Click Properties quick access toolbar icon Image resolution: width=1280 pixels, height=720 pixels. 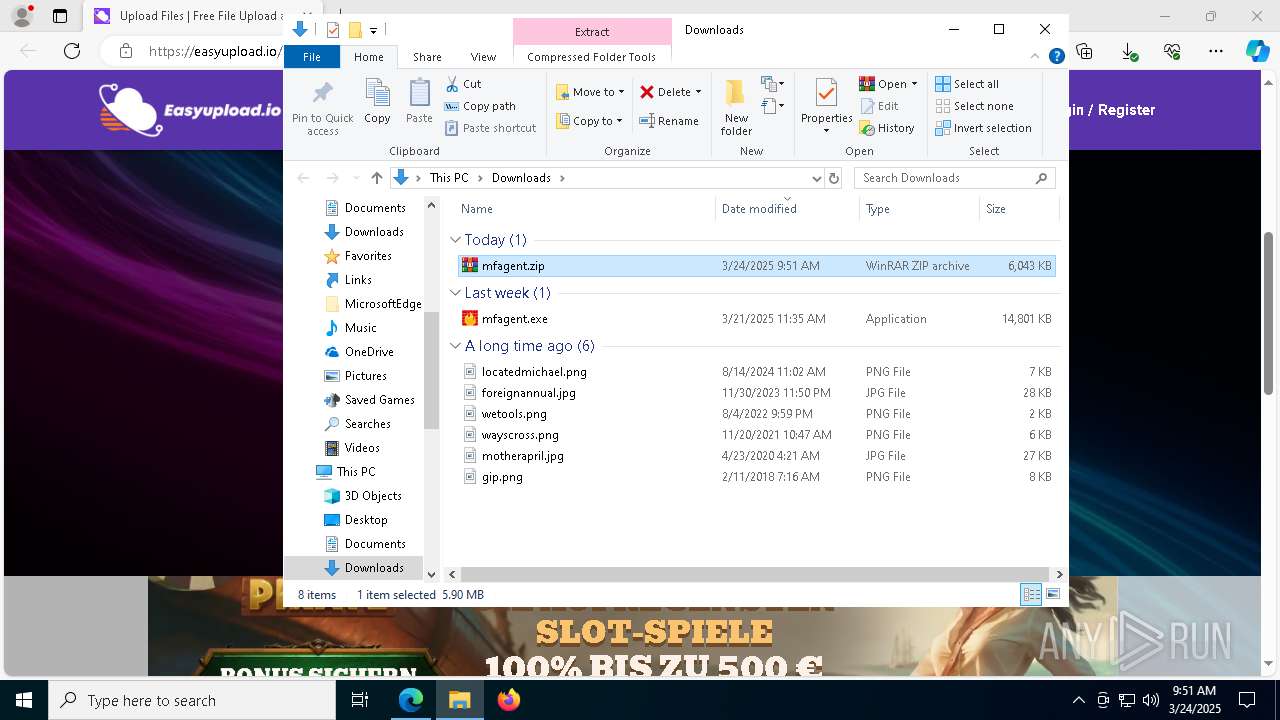(x=333, y=30)
